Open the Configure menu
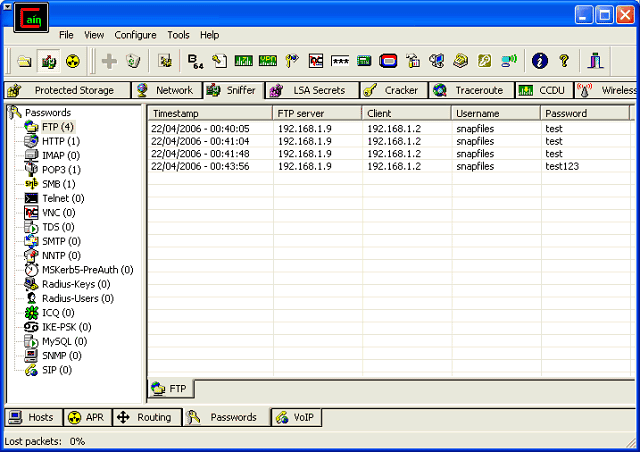The width and height of the screenshot is (640, 452). pyautogui.click(x=135, y=35)
